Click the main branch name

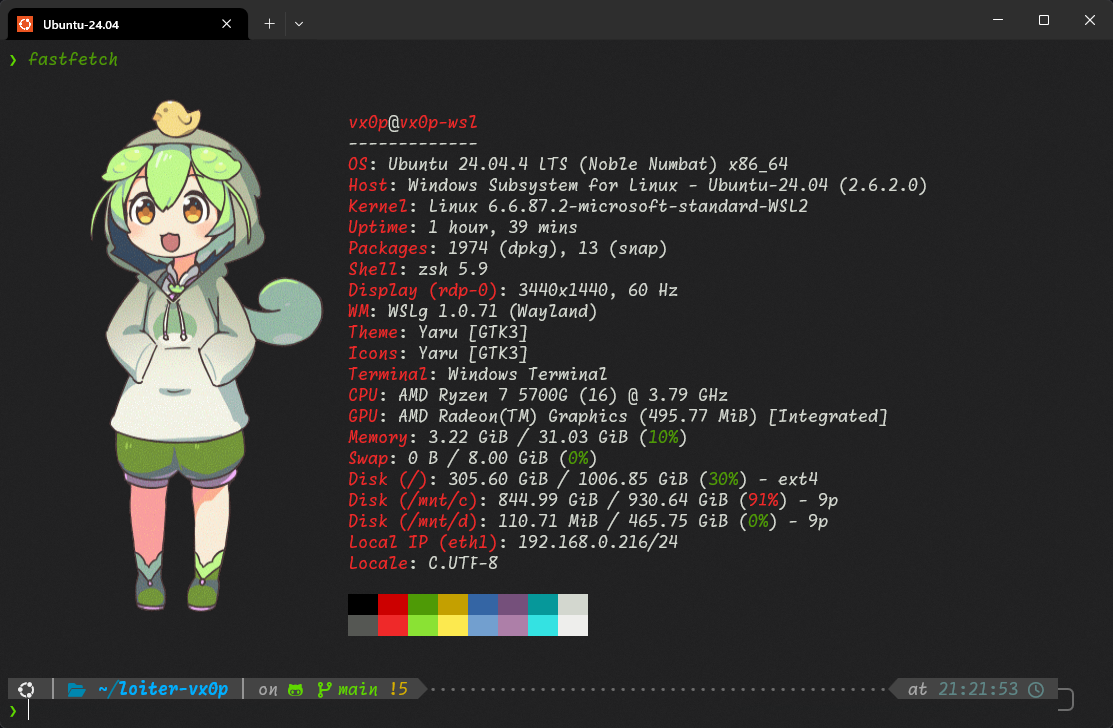(x=358, y=689)
